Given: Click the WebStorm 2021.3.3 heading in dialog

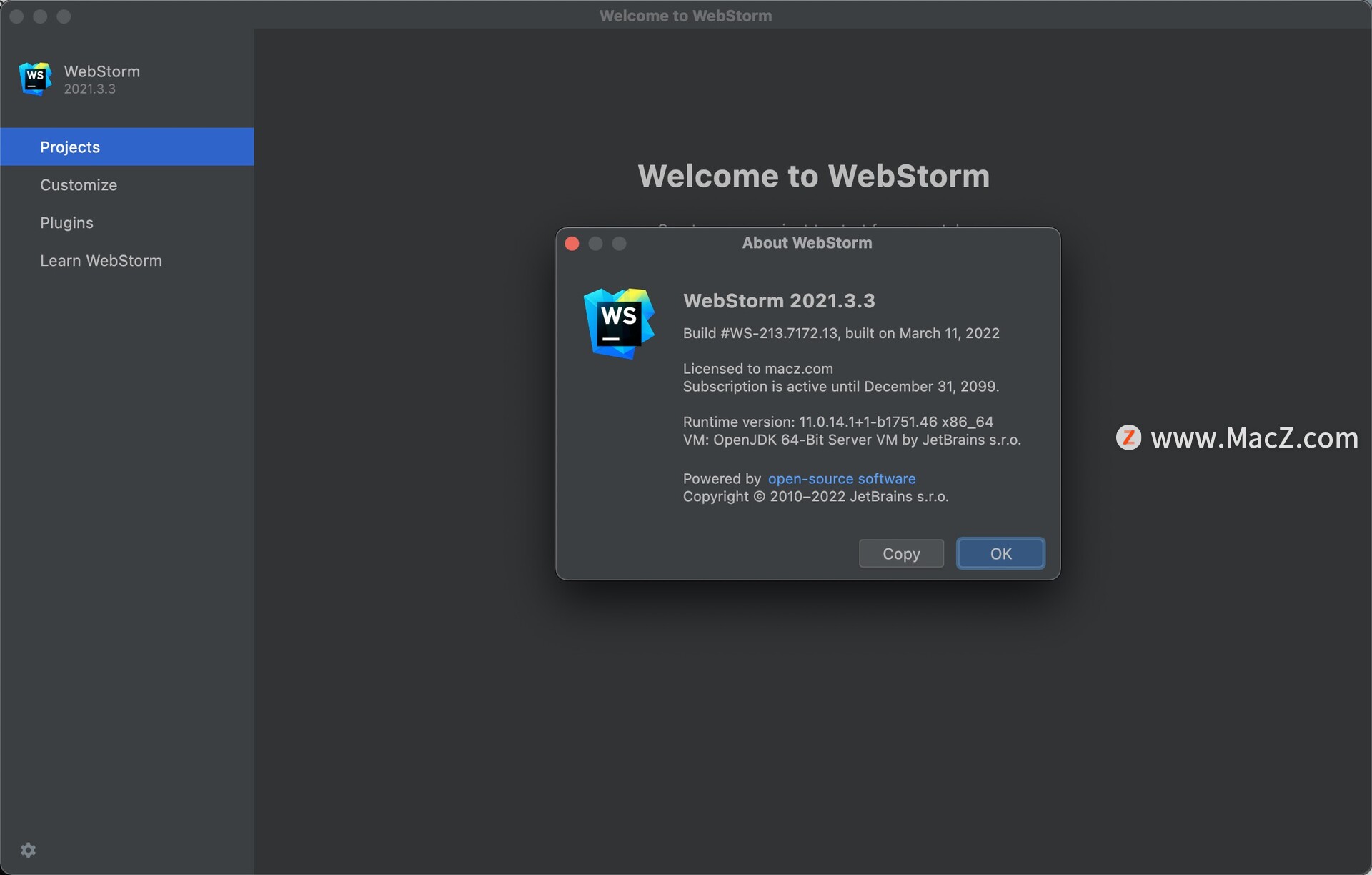Looking at the screenshot, I should [x=779, y=300].
